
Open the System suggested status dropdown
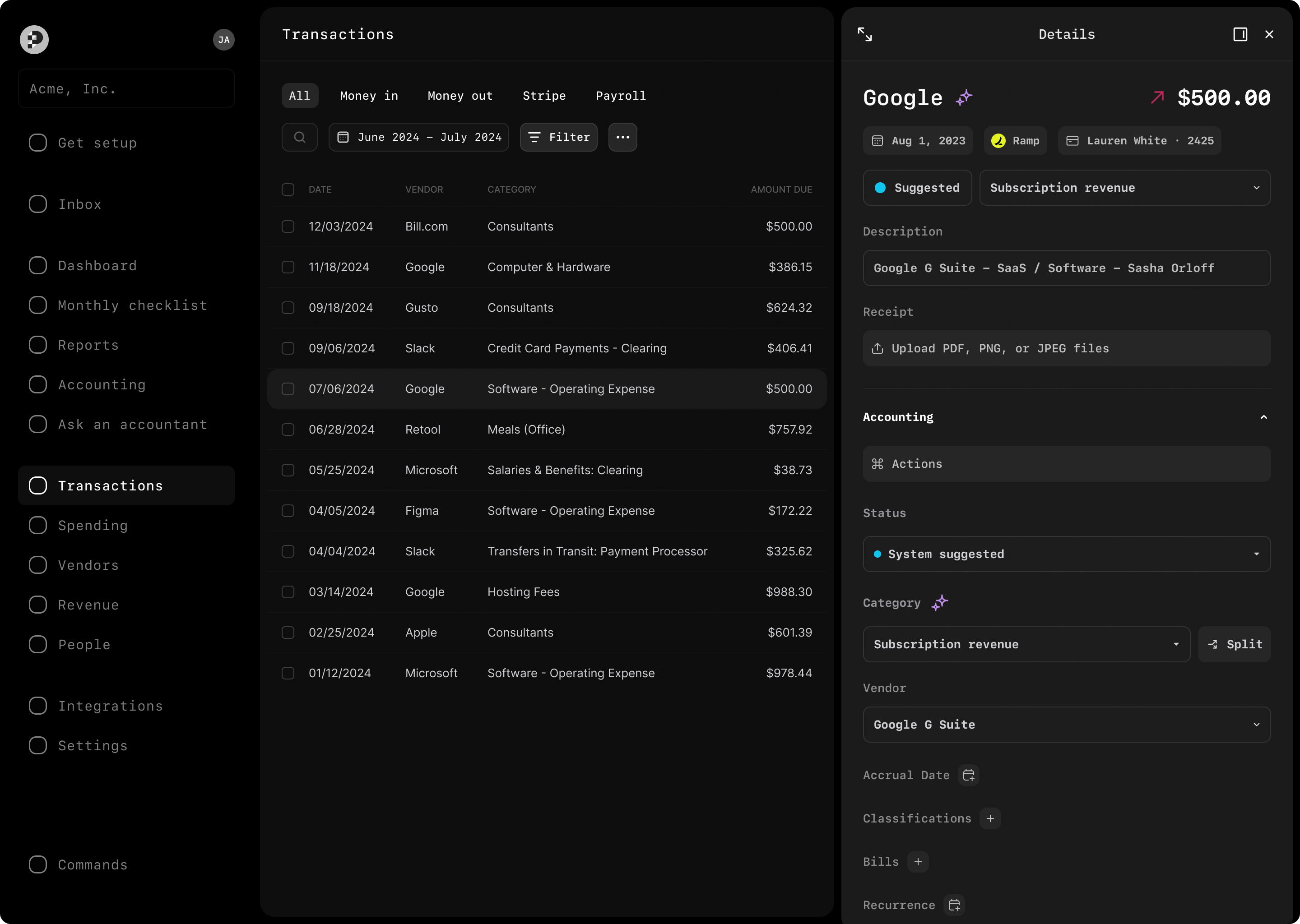tap(1066, 554)
